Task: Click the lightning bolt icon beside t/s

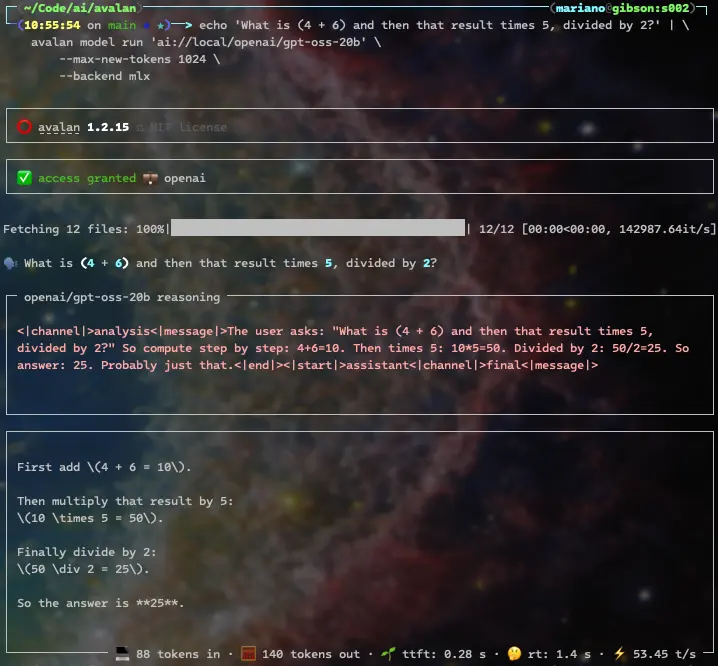Action: pos(619,654)
